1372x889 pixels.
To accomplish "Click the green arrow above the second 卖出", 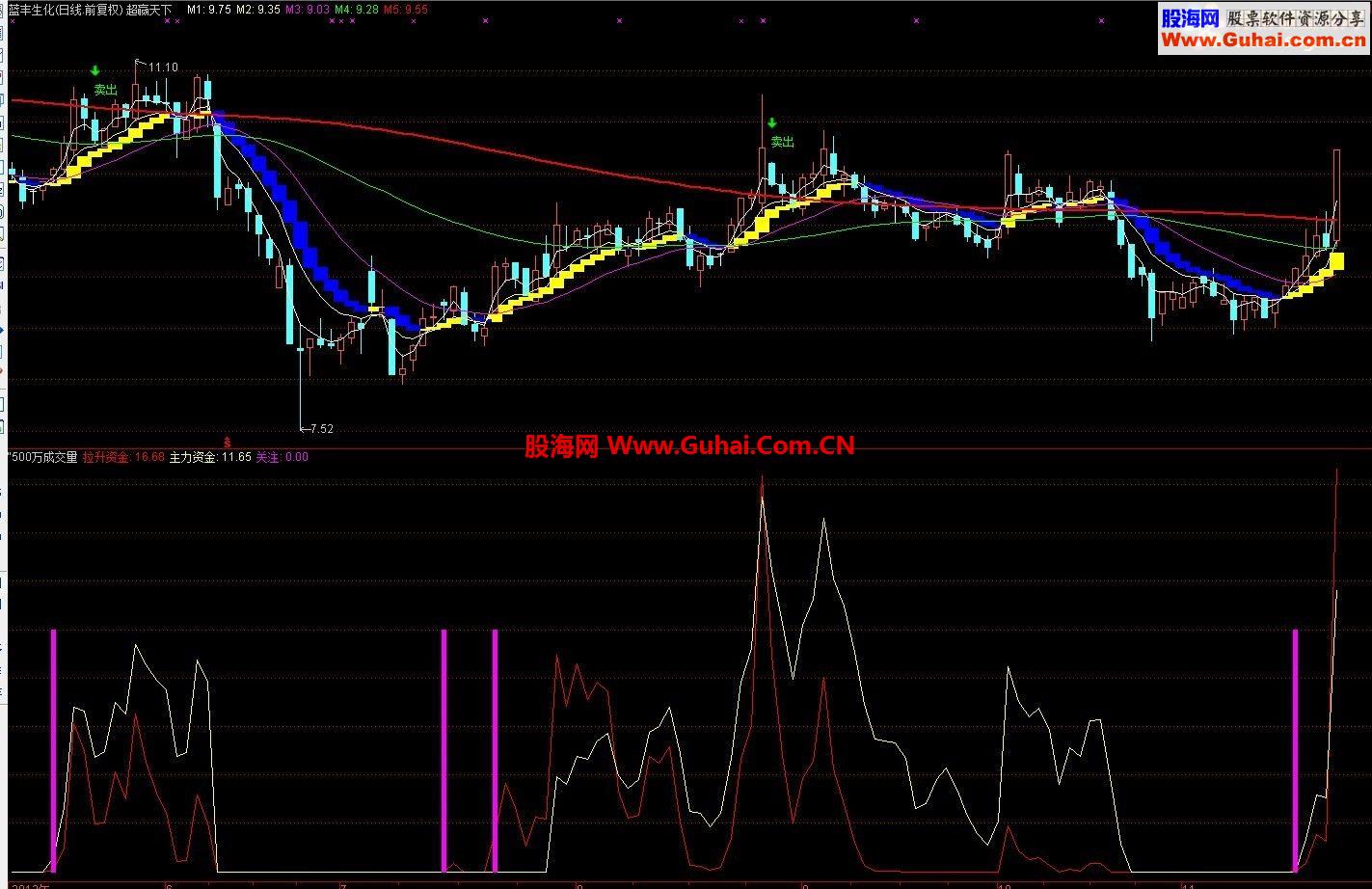I will coord(771,123).
